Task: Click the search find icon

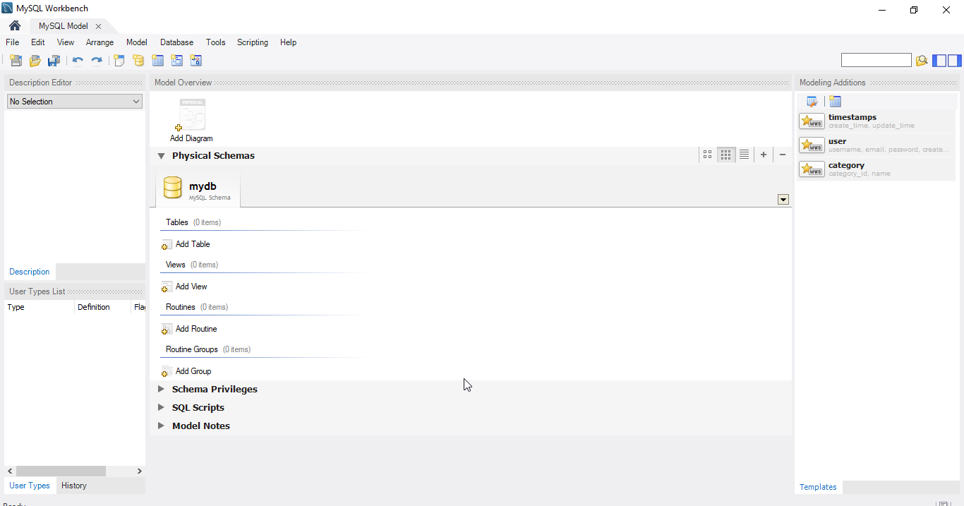Action: [x=922, y=60]
